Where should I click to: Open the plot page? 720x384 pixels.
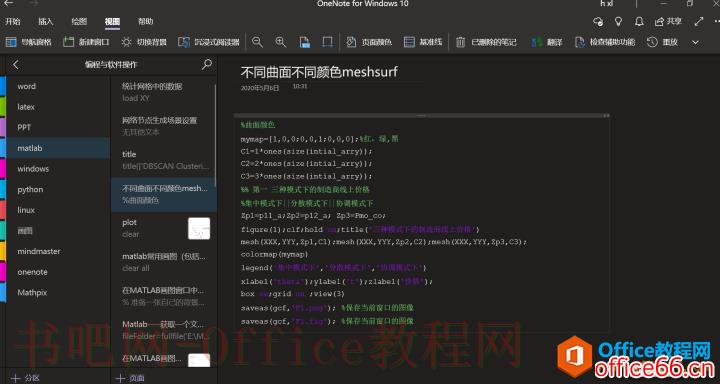163,228
